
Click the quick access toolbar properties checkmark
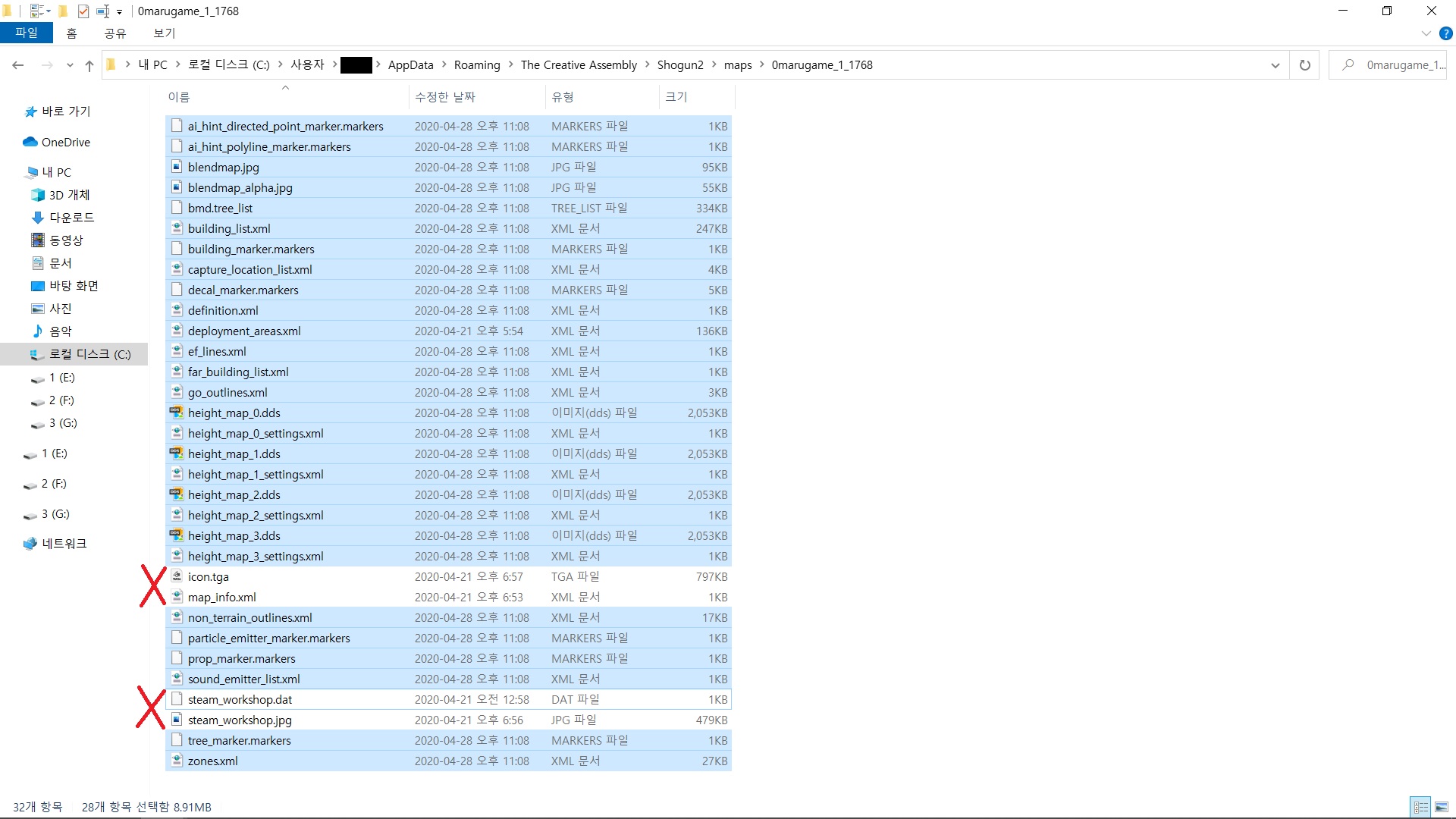83,11
